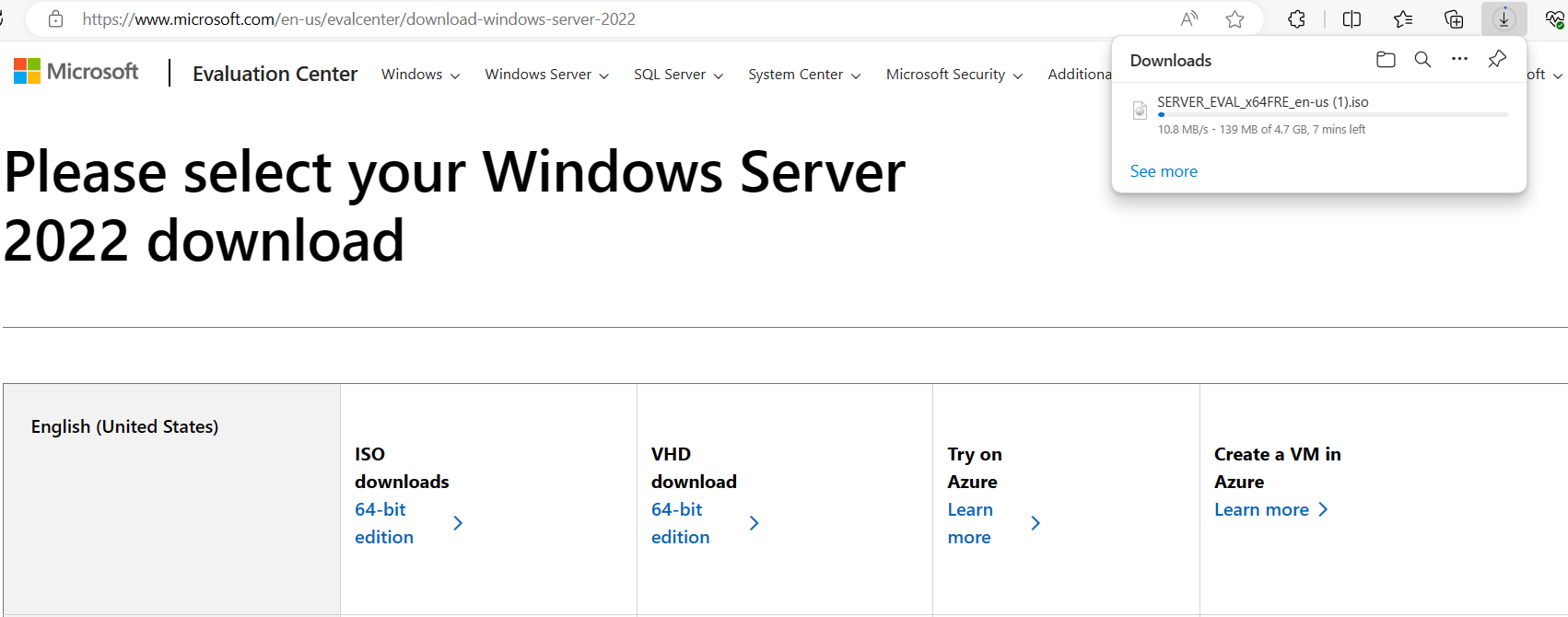The height and width of the screenshot is (617, 1568).
Task: Click the download speed status text
Action: [1261, 130]
